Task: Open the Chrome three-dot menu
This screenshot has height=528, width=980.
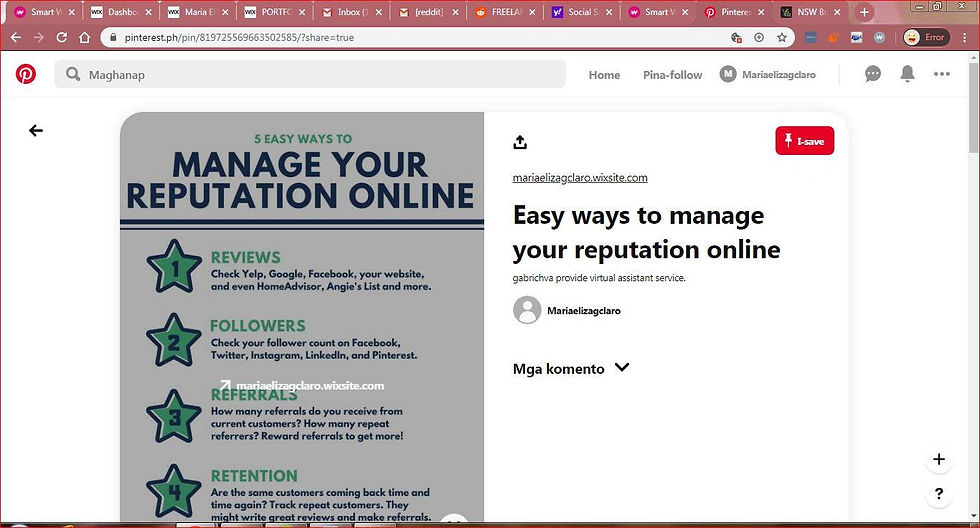Action: tap(964, 37)
